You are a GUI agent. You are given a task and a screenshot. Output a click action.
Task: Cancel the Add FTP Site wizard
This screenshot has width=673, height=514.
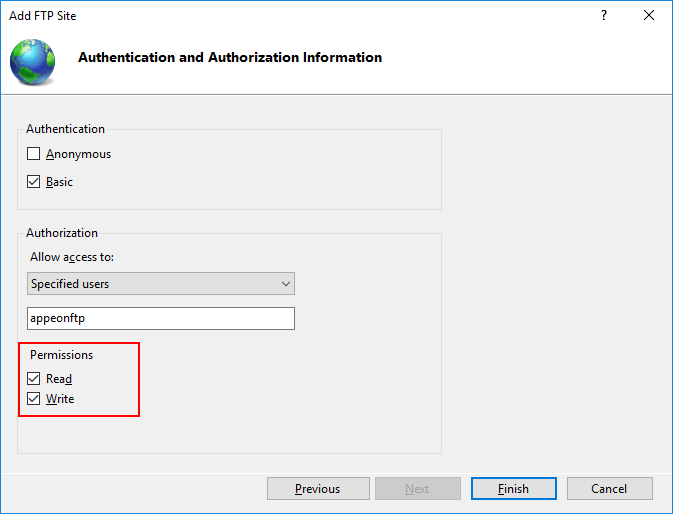click(x=609, y=489)
